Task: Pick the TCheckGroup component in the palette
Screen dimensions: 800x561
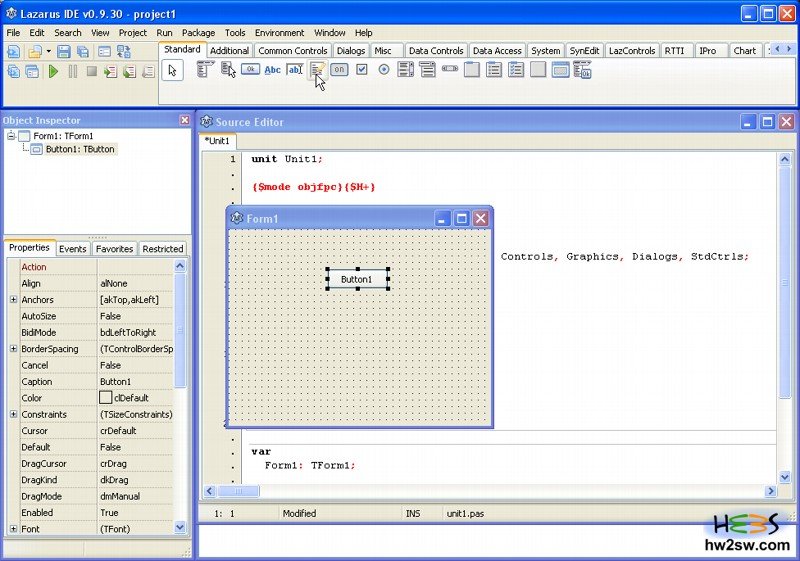Action: tap(516, 69)
